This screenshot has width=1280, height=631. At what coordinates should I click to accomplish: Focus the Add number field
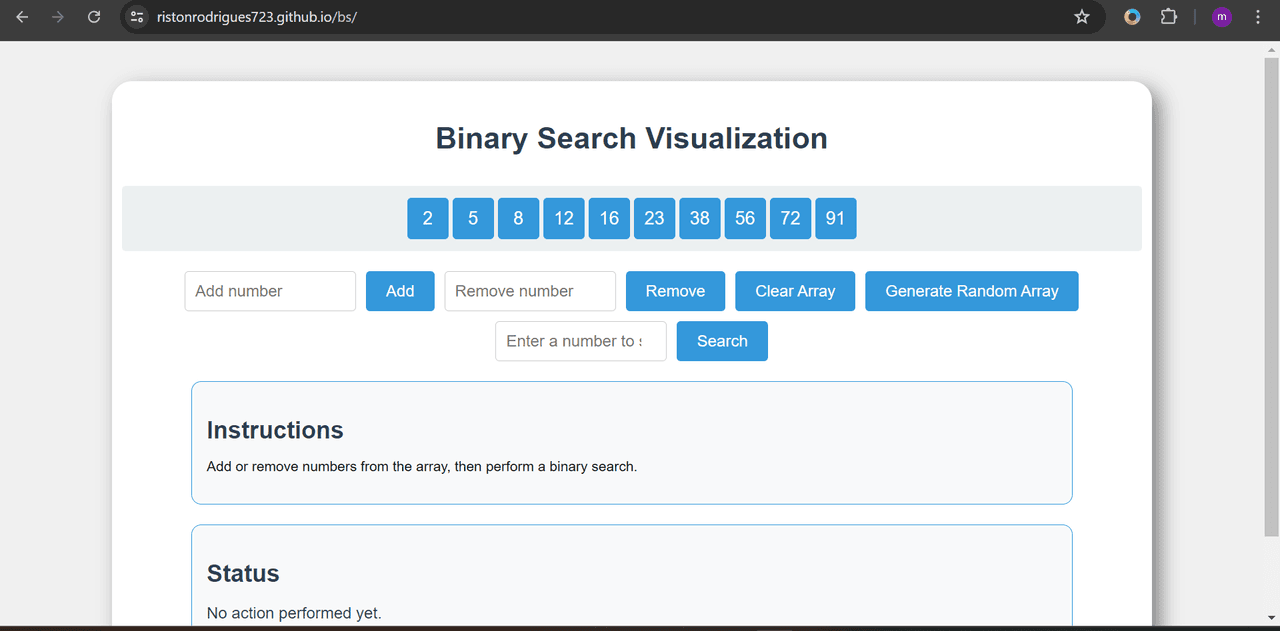point(270,291)
